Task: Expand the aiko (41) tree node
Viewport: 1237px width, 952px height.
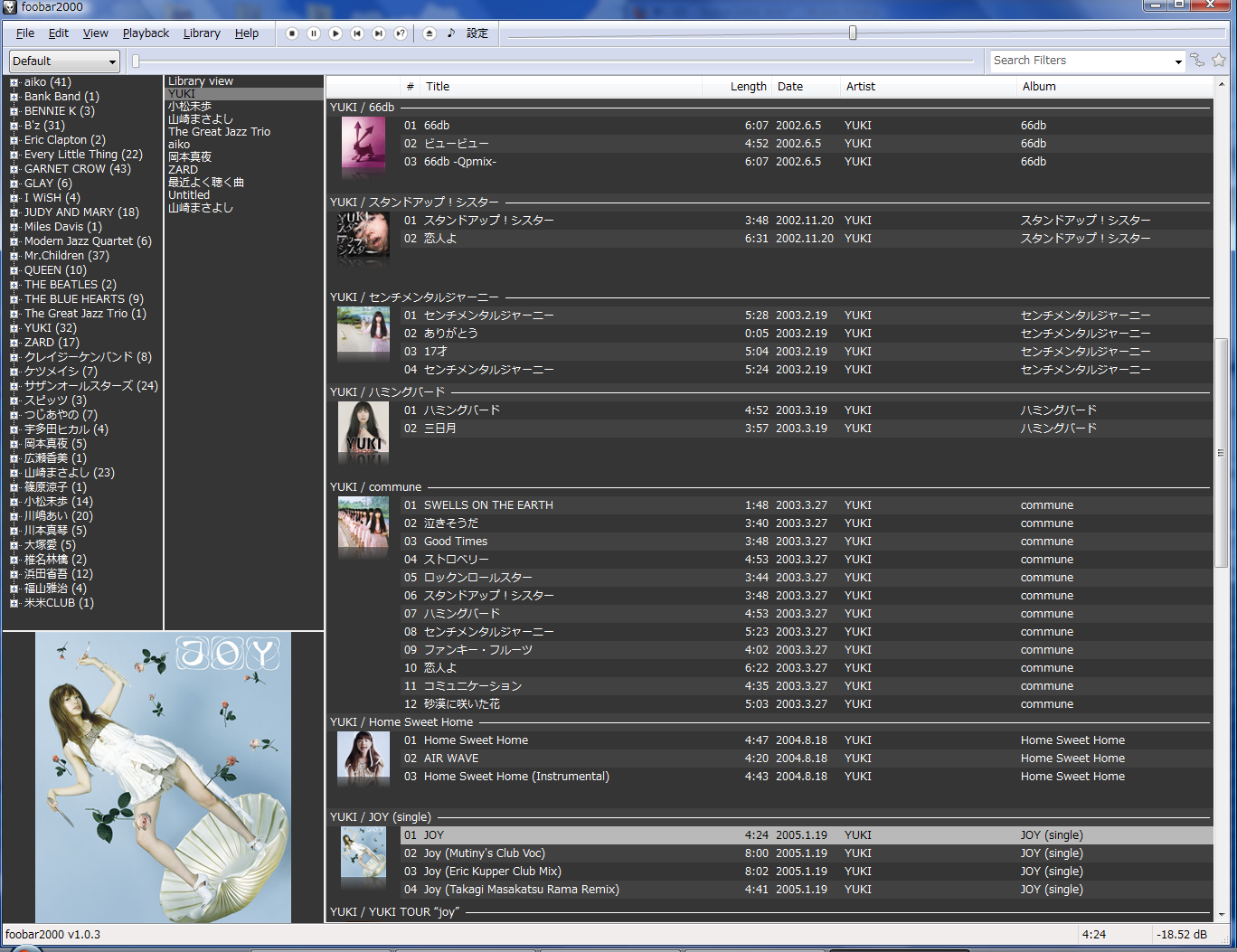Action: point(14,82)
